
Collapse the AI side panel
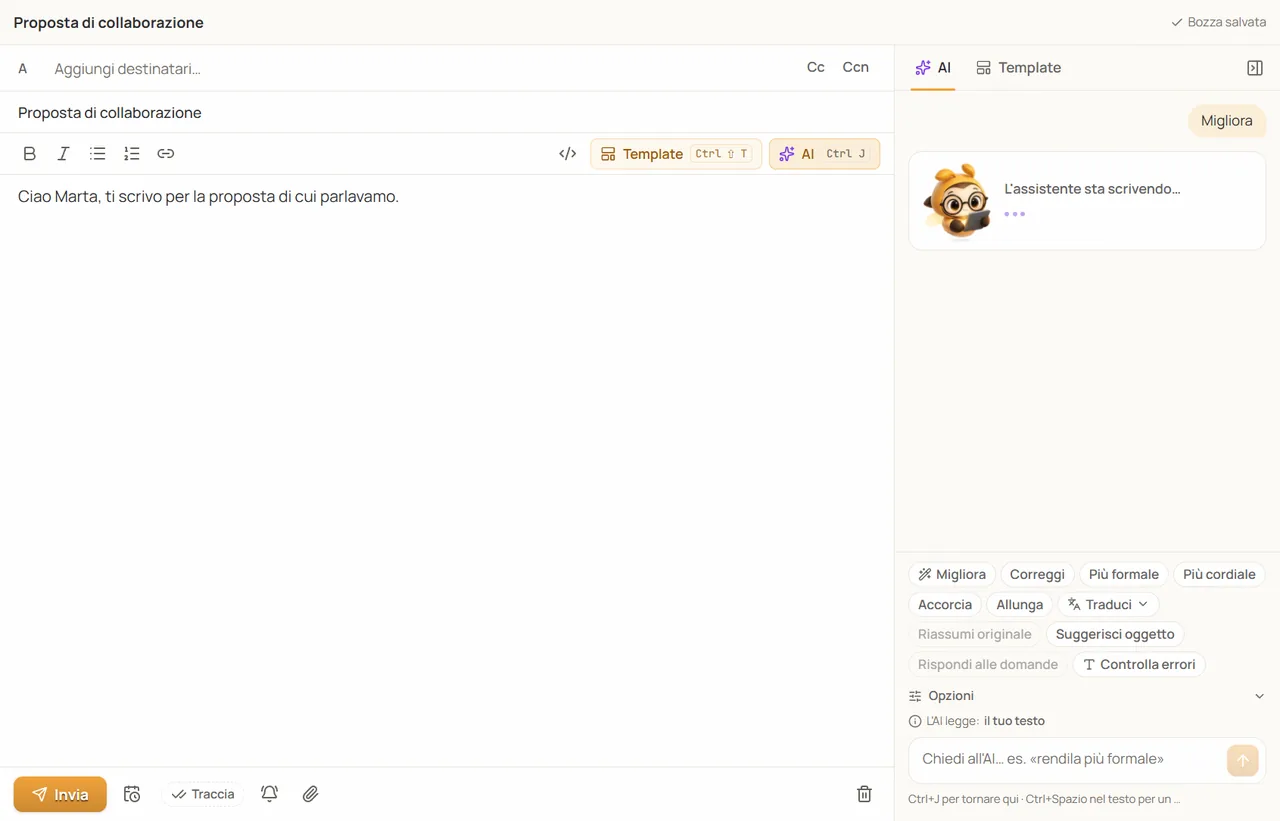[x=1255, y=68]
